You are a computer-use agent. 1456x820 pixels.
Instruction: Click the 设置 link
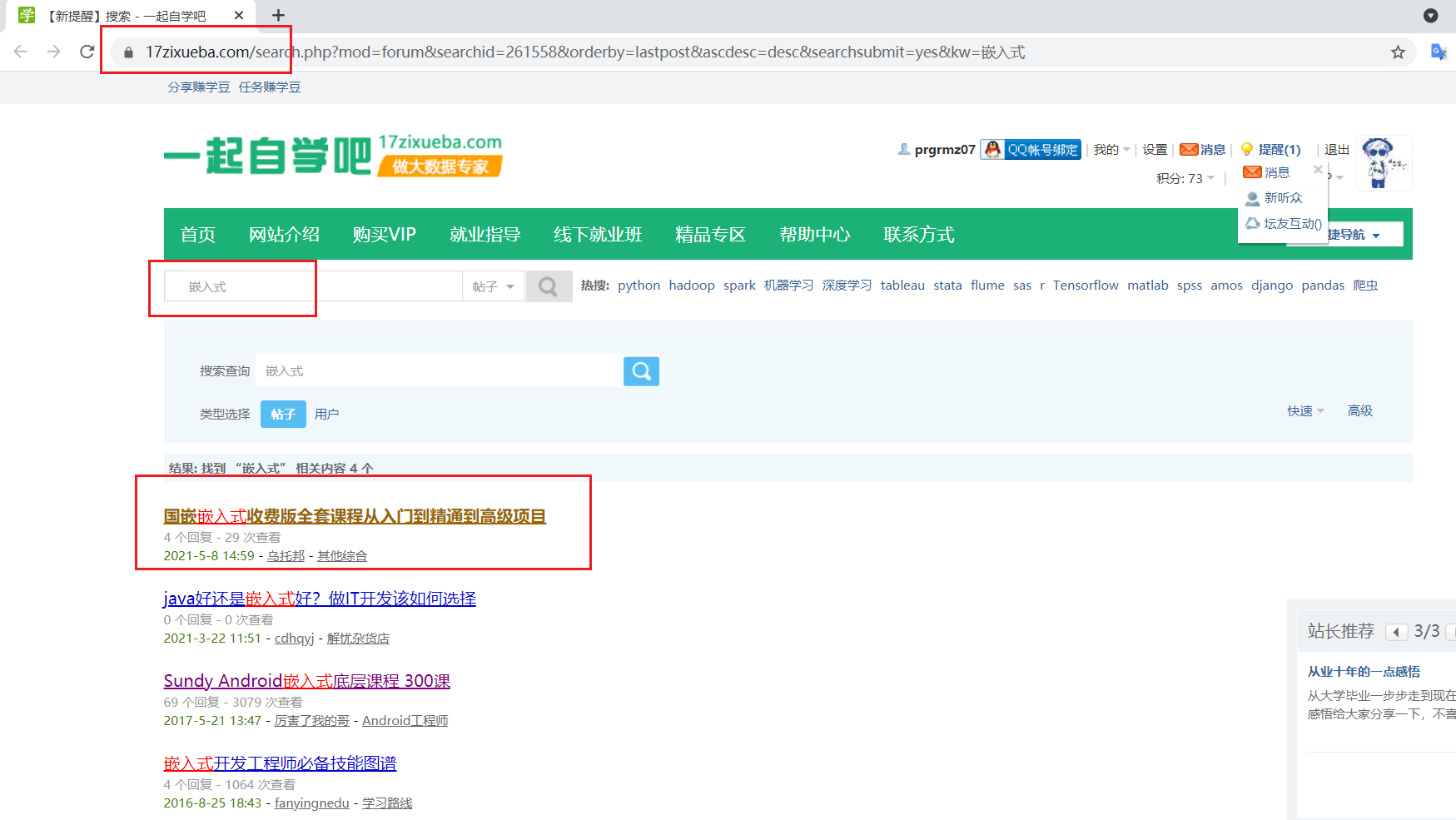(x=1155, y=150)
